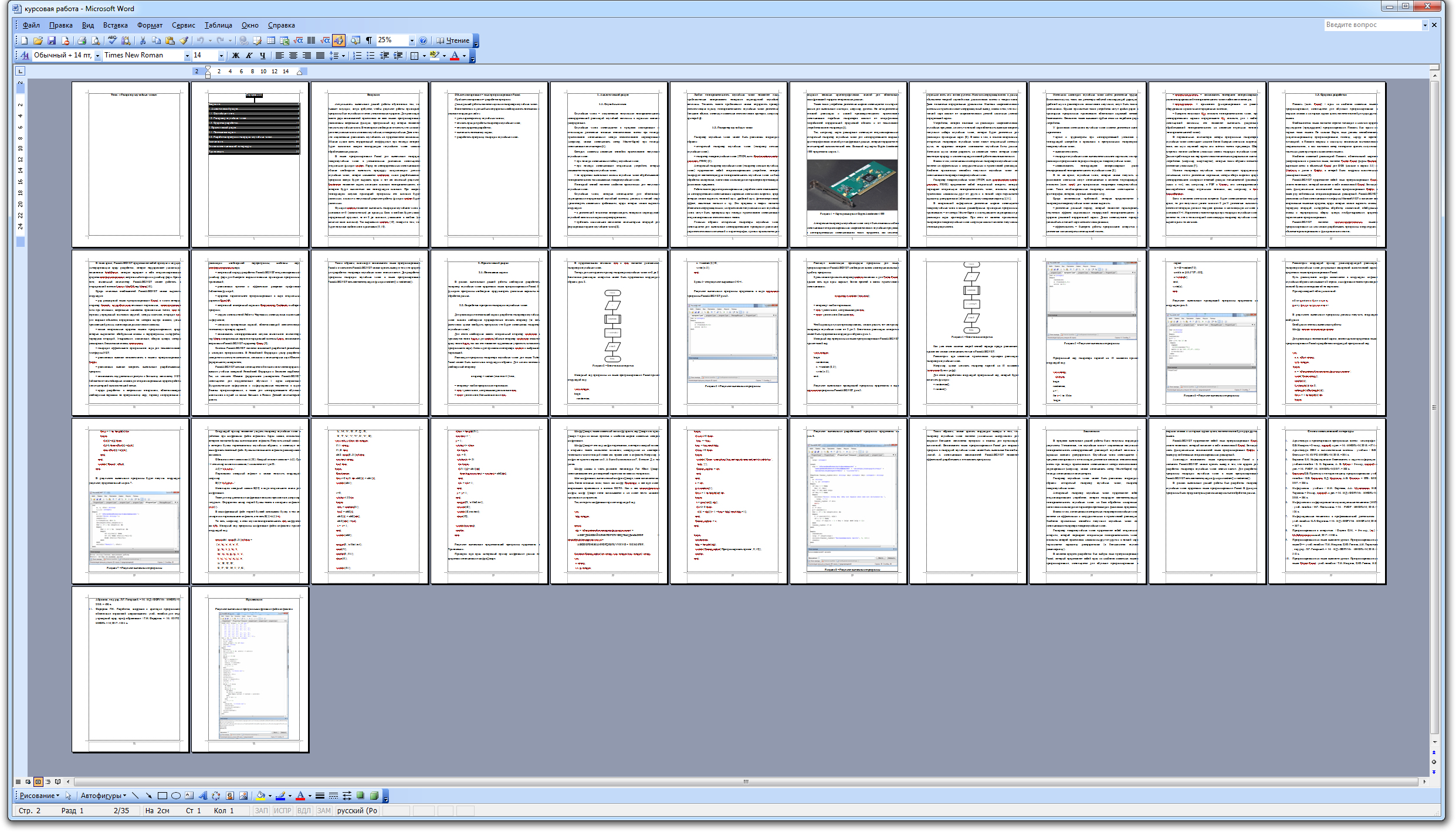Run the spelling check (ABC) icon

[x=112, y=40]
